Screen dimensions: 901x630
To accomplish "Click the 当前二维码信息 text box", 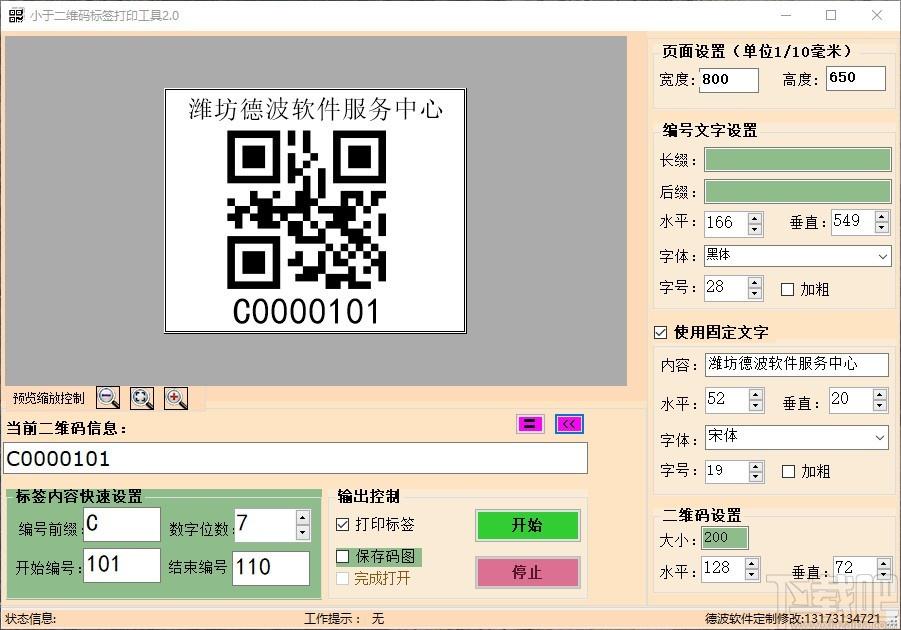I will click(x=295, y=458).
